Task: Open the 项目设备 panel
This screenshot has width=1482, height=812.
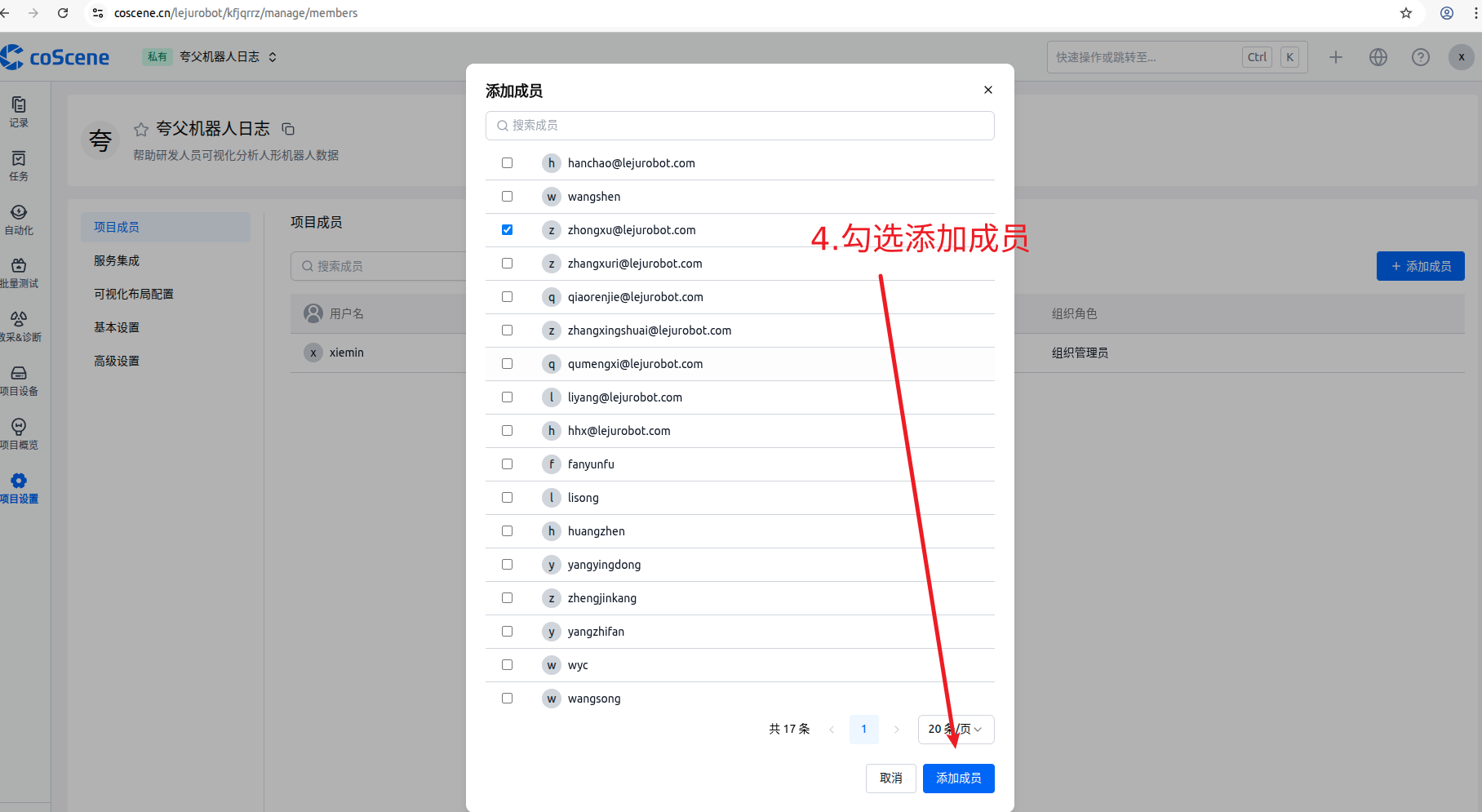Action: [x=19, y=380]
